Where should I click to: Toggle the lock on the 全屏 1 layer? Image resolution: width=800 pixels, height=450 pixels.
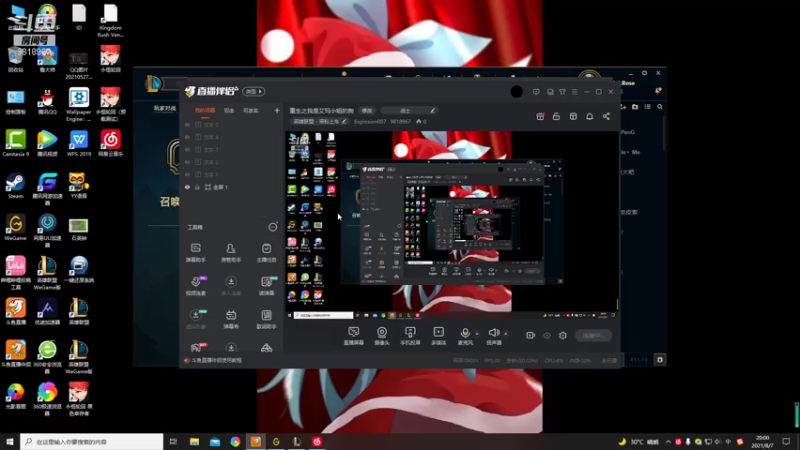click(x=197, y=187)
